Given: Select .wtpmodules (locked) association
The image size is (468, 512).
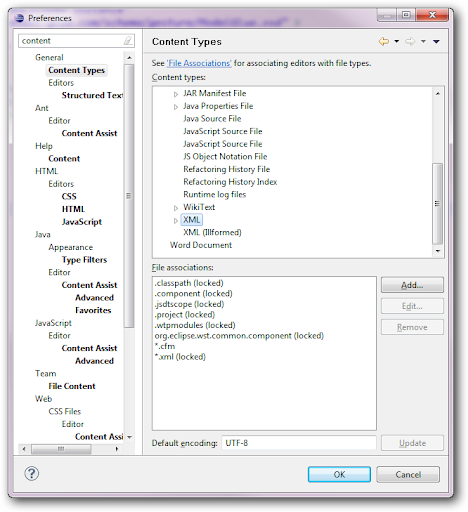Looking at the screenshot, I should [195, 325].
